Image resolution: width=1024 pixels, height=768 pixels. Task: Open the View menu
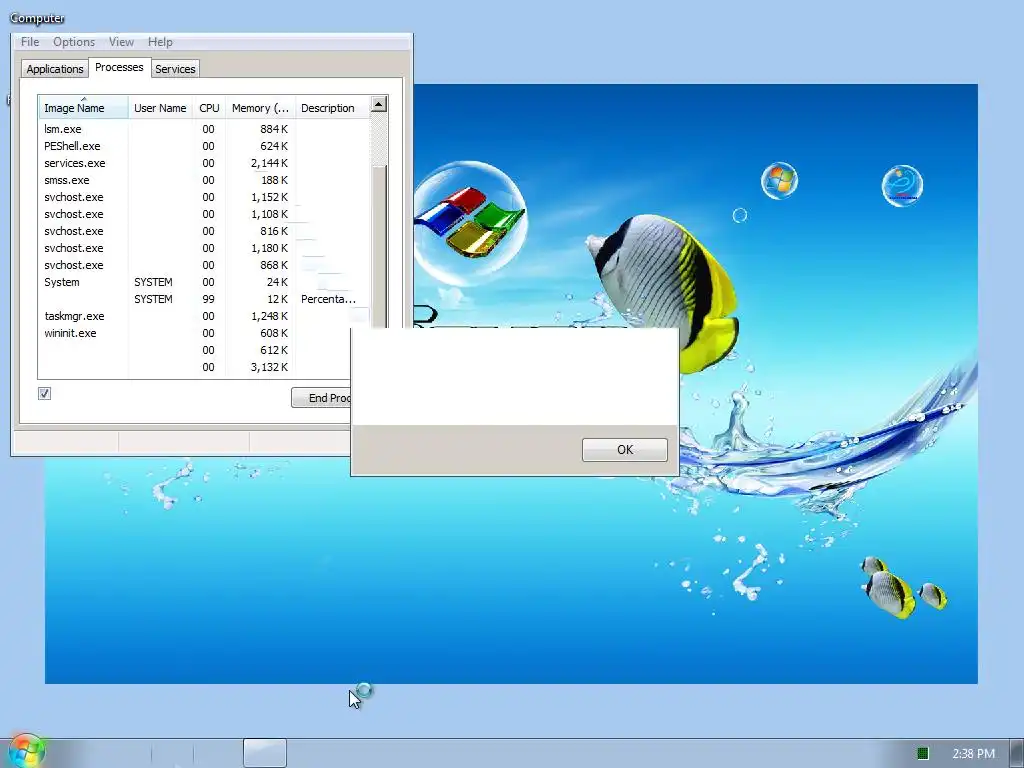[121, 42]
